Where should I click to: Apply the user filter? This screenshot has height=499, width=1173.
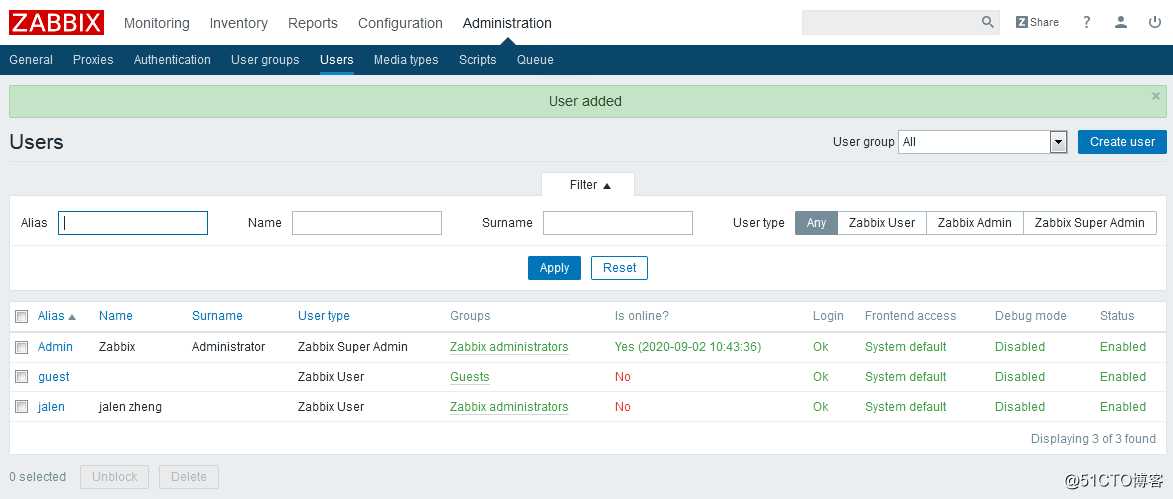[554, 268]
